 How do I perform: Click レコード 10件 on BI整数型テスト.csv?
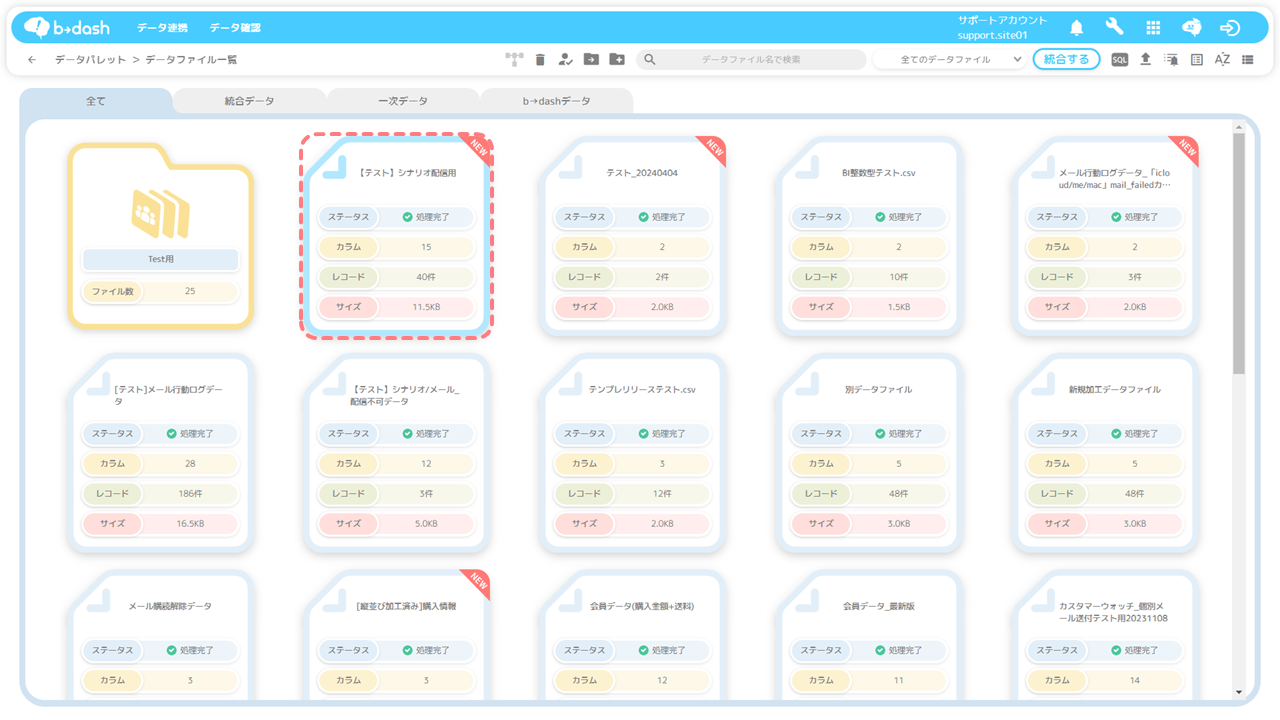point(869,277)
